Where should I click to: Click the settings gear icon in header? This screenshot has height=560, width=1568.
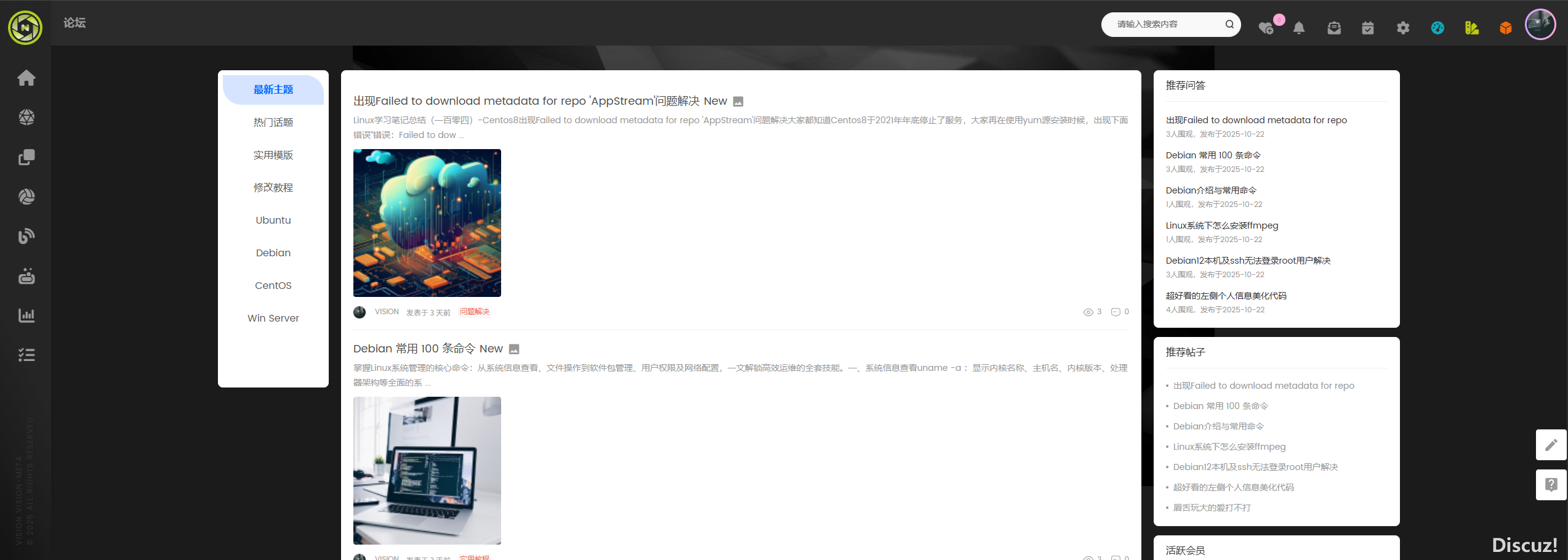(x=1403, y=28)
